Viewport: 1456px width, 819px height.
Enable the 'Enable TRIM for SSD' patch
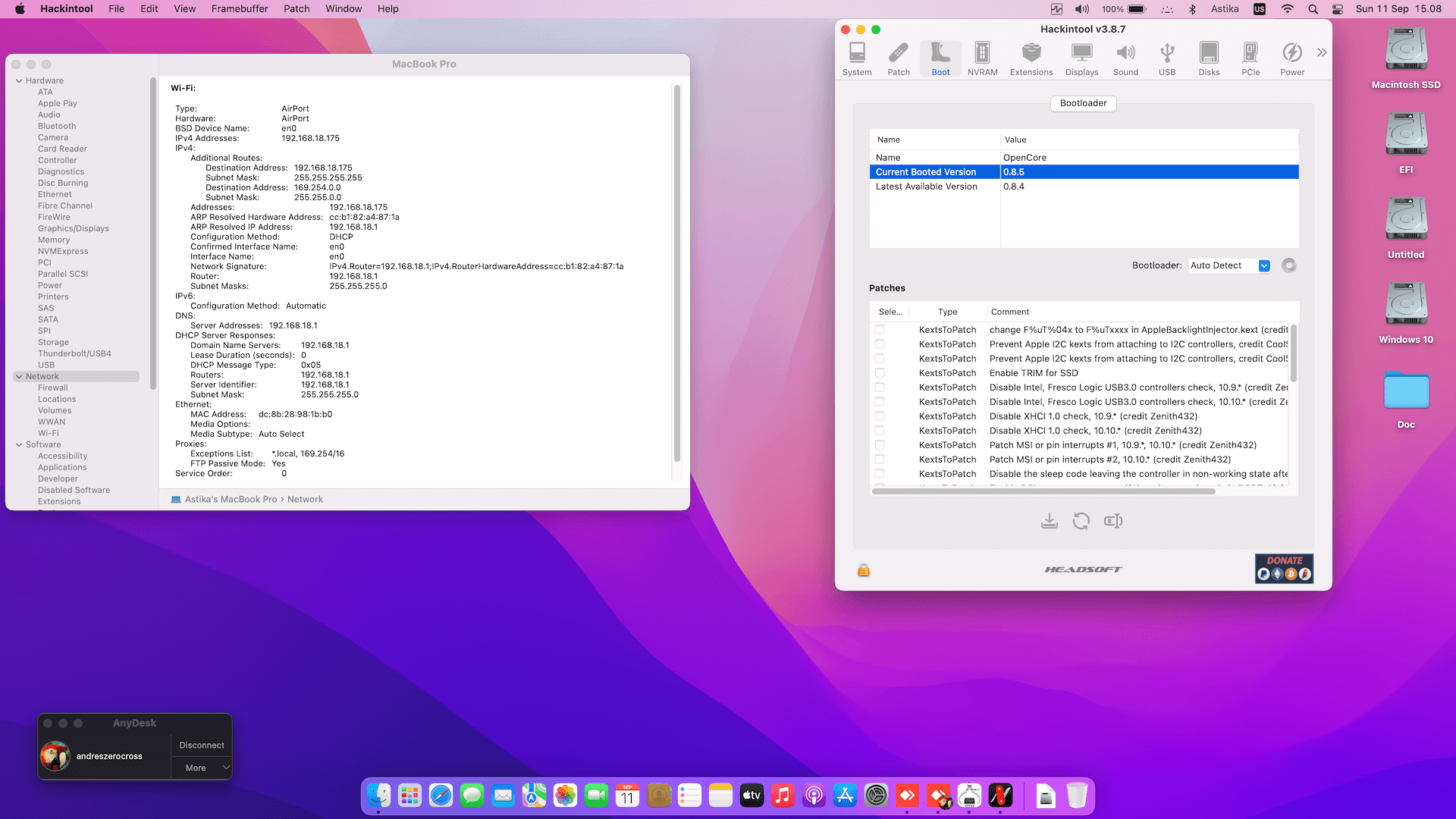(880, 373)
